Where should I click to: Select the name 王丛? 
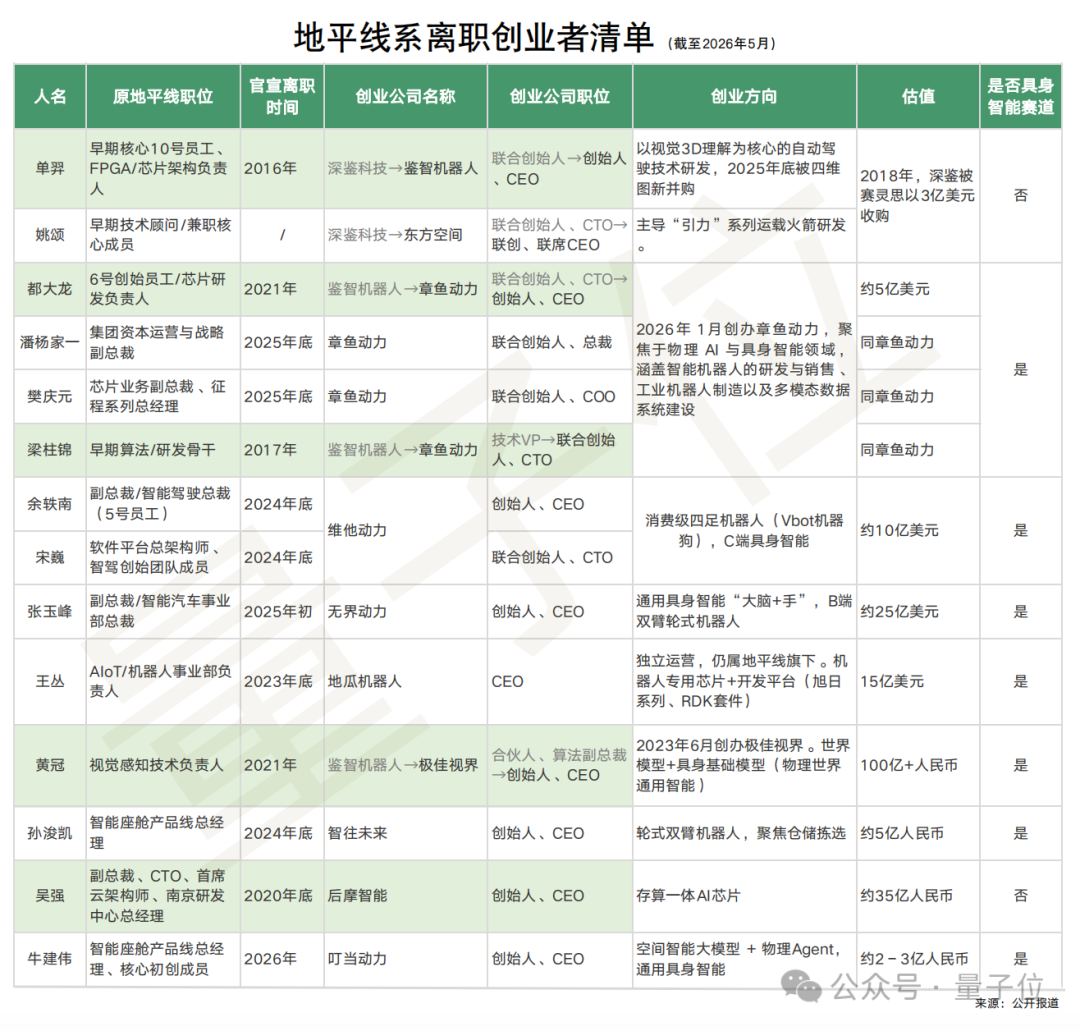pos(50,681)
